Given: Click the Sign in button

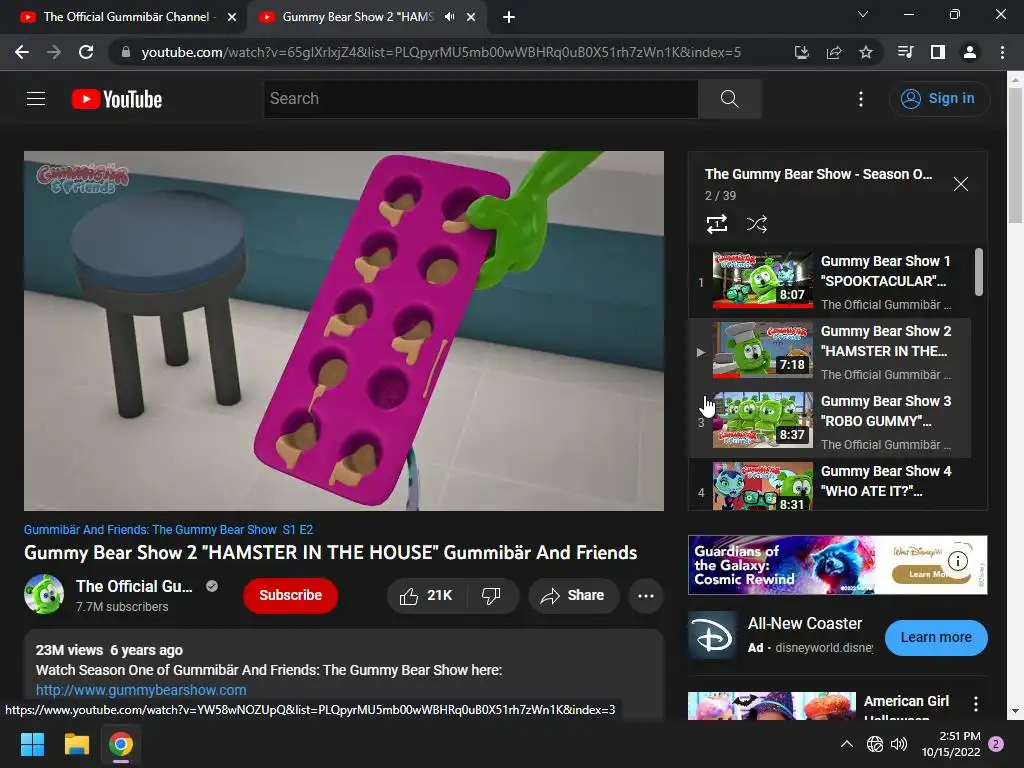Looking at the screenshot, I should pyautogui.click(x=939, y=99).
